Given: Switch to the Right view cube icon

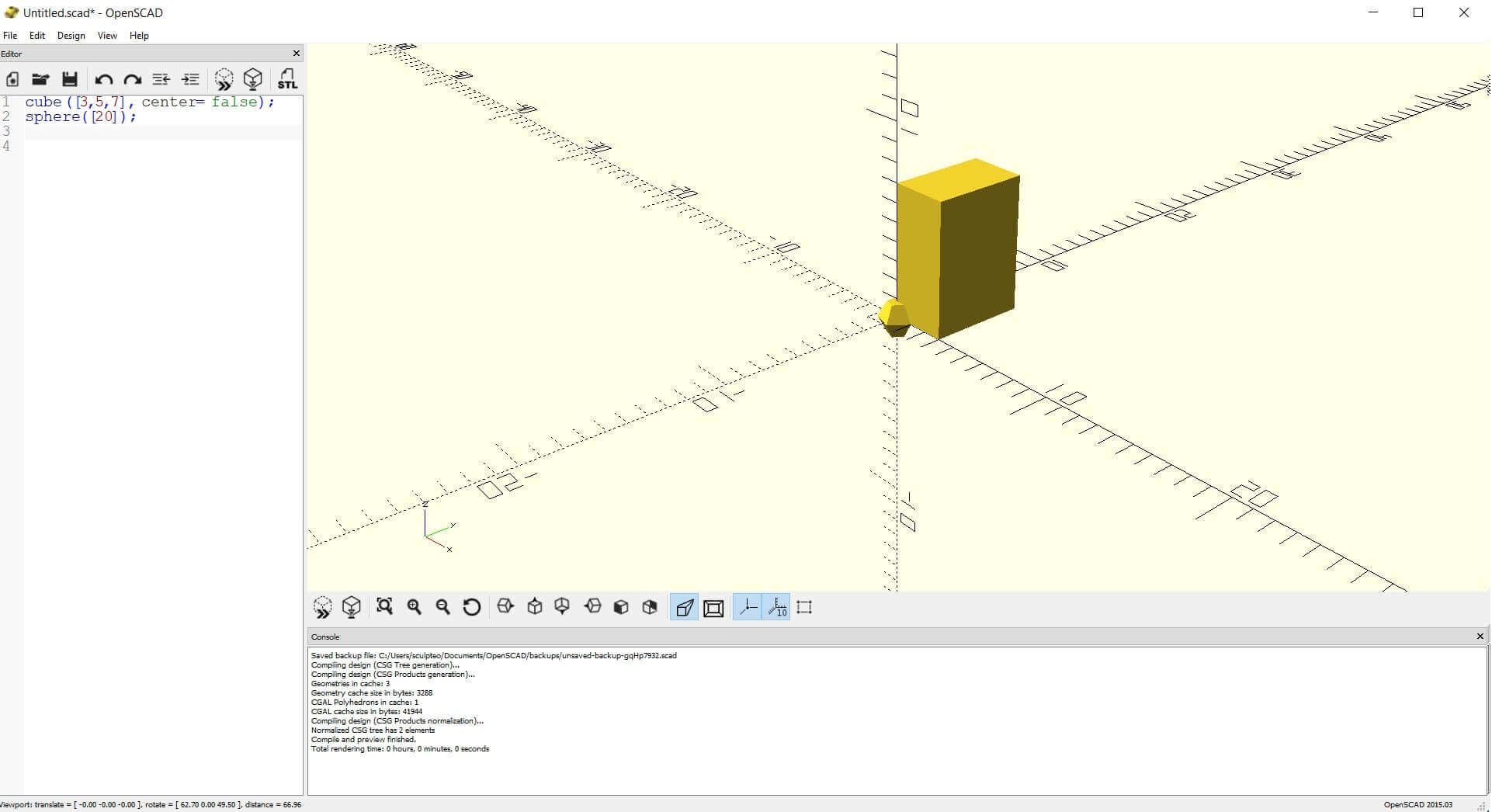Looking at the screenshot, I should 505,606.
